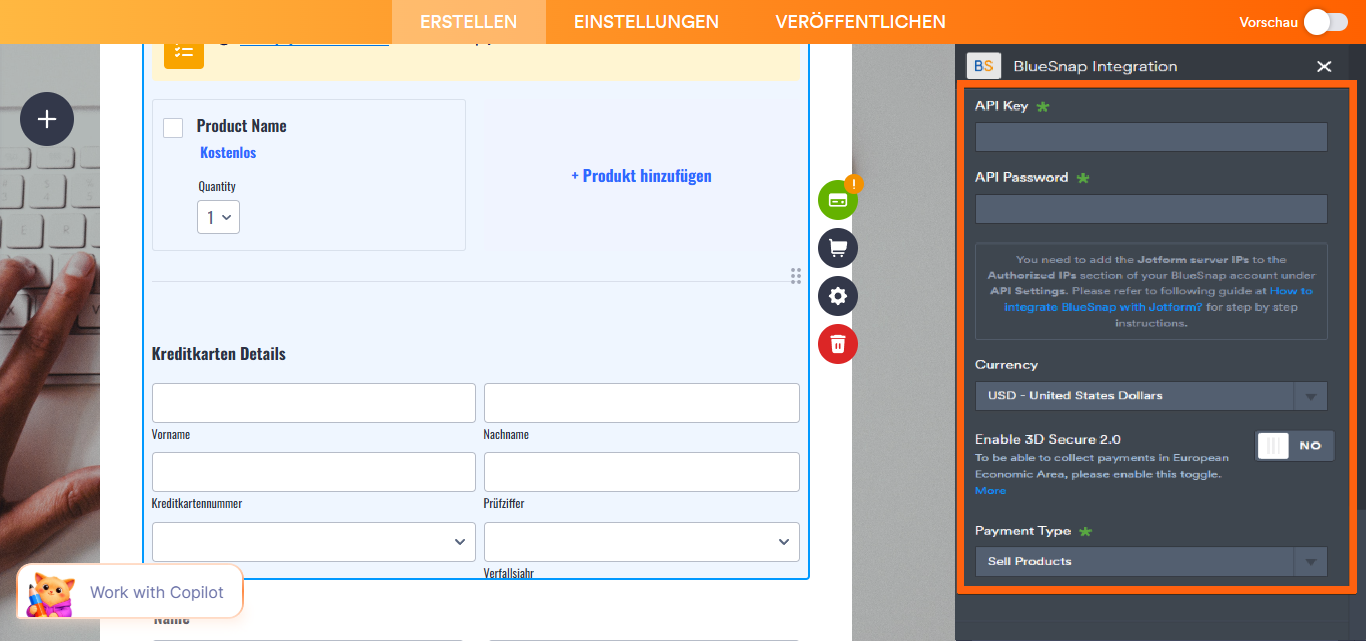Open the form elements panel via plus icon
The image size is (1366, 641).
point(46,119)
